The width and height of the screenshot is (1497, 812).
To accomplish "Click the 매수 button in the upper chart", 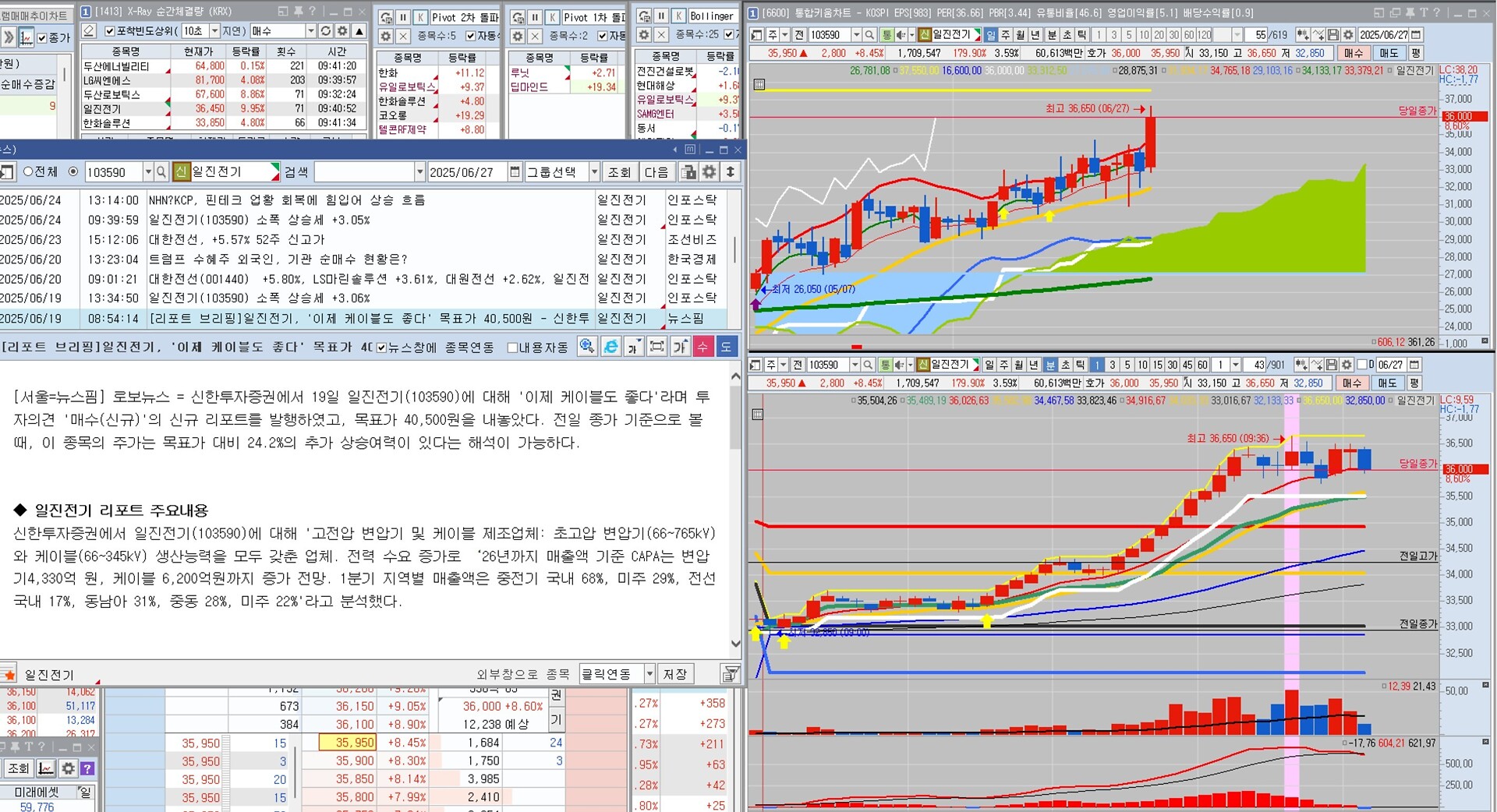I will point(1354,53).
